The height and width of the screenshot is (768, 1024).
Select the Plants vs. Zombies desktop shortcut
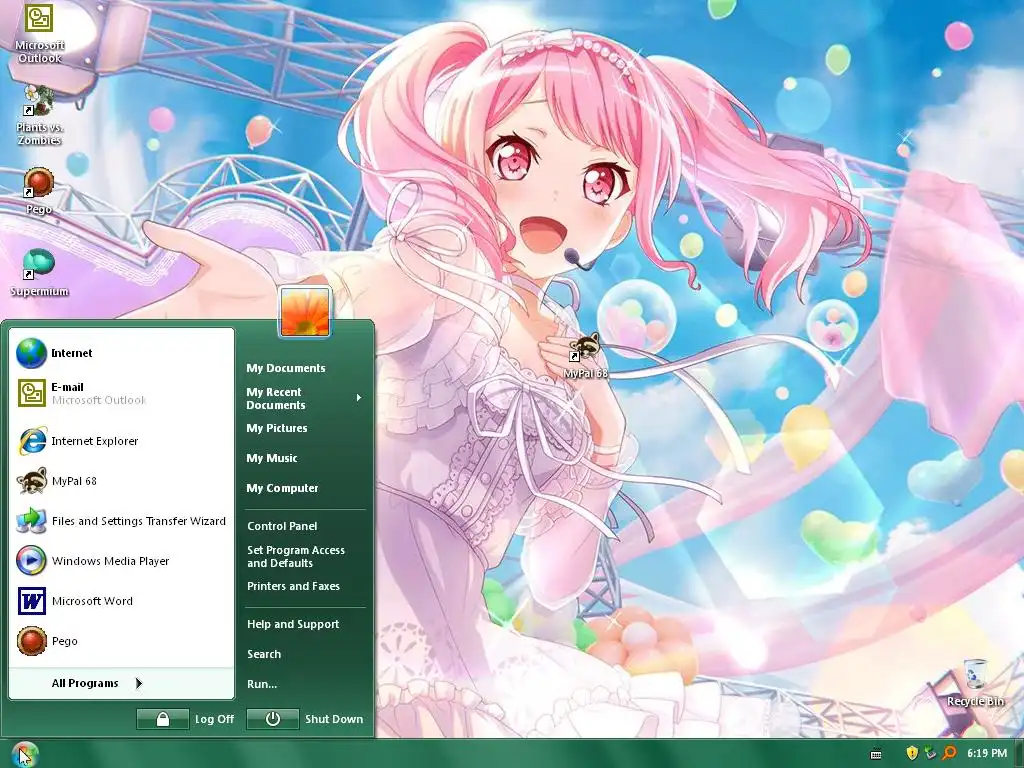39,115
